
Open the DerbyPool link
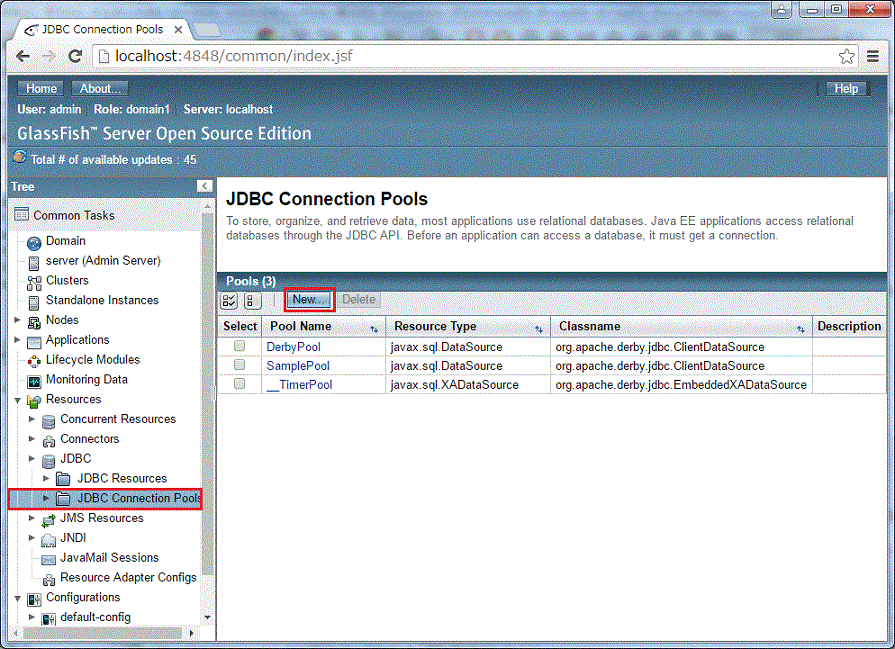click(293, 347)
